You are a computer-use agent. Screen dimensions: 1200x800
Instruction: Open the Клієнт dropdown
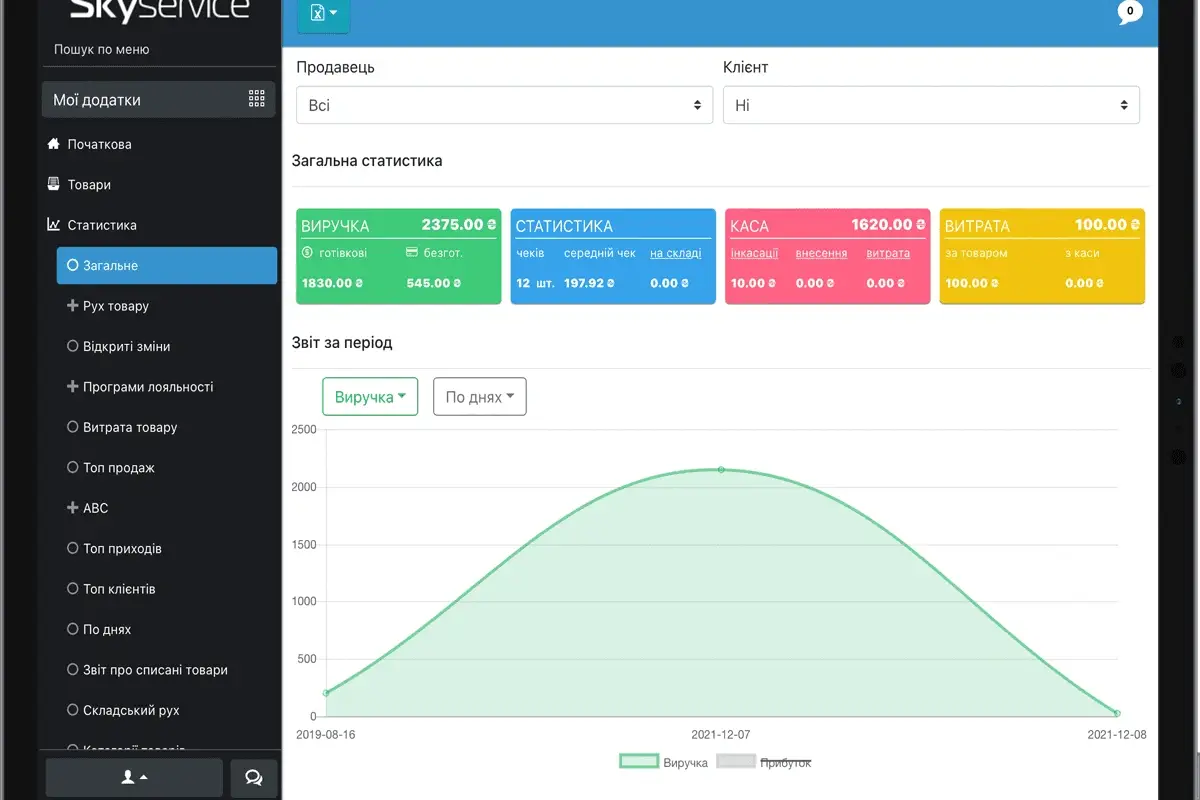931,105
